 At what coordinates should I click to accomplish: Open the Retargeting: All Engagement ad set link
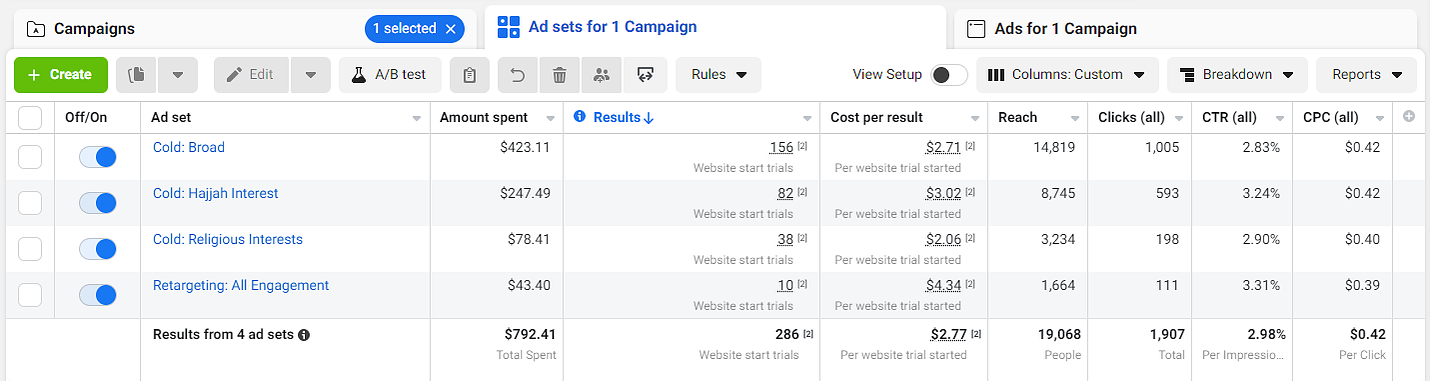point(241,285)
